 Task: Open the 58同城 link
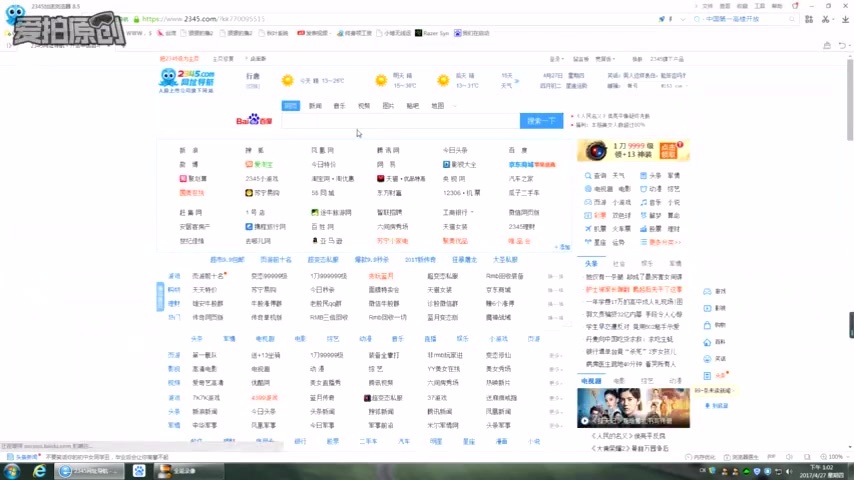(323, 193)
